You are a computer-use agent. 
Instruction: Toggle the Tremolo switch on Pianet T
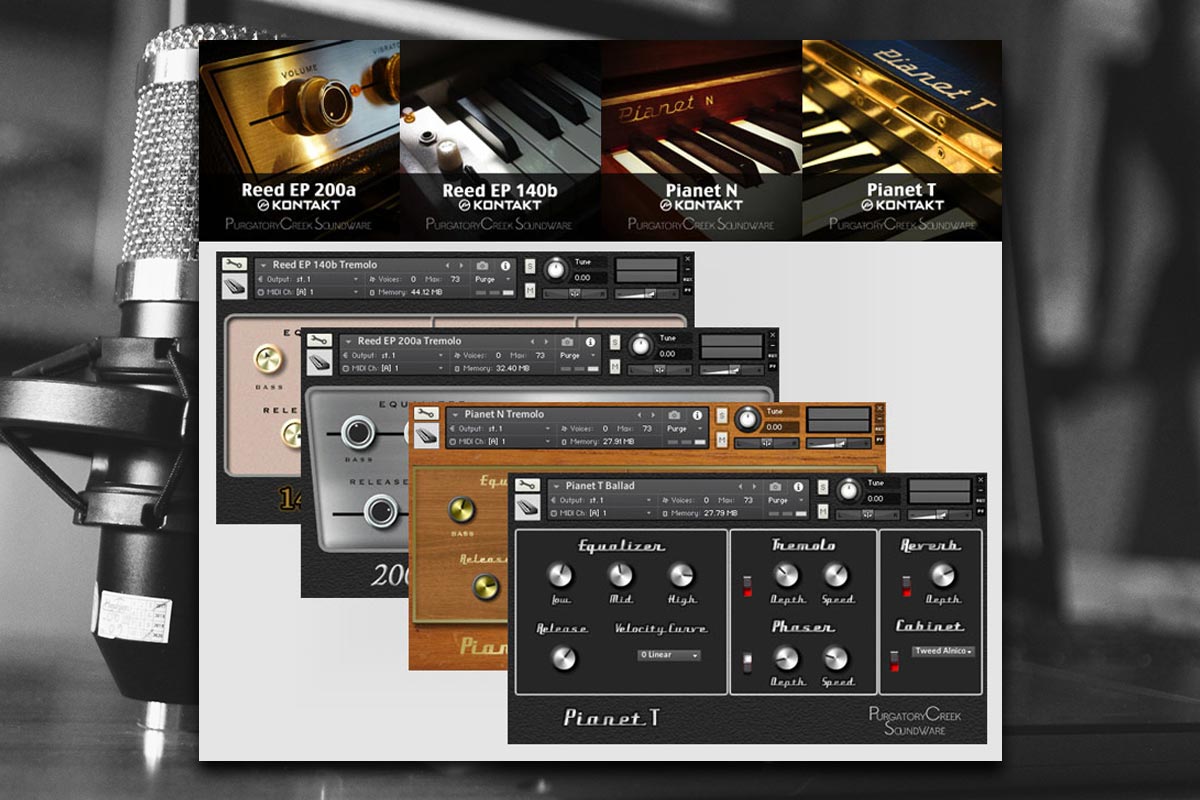coord(746,586)
